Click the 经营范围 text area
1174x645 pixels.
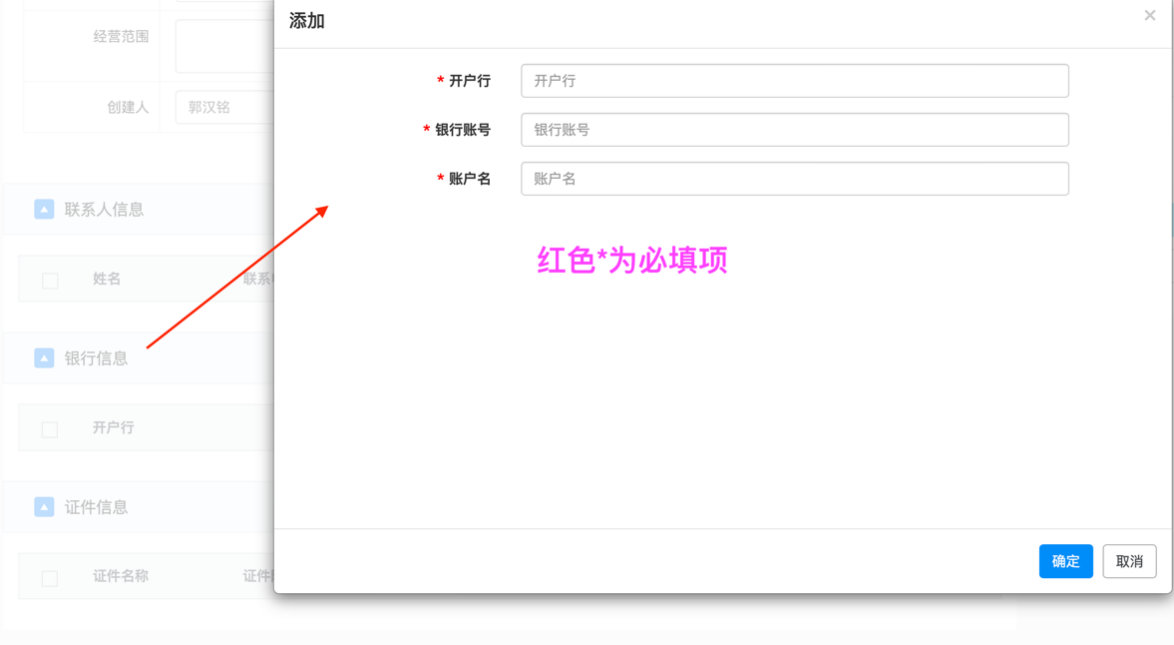tap(225, 46)
